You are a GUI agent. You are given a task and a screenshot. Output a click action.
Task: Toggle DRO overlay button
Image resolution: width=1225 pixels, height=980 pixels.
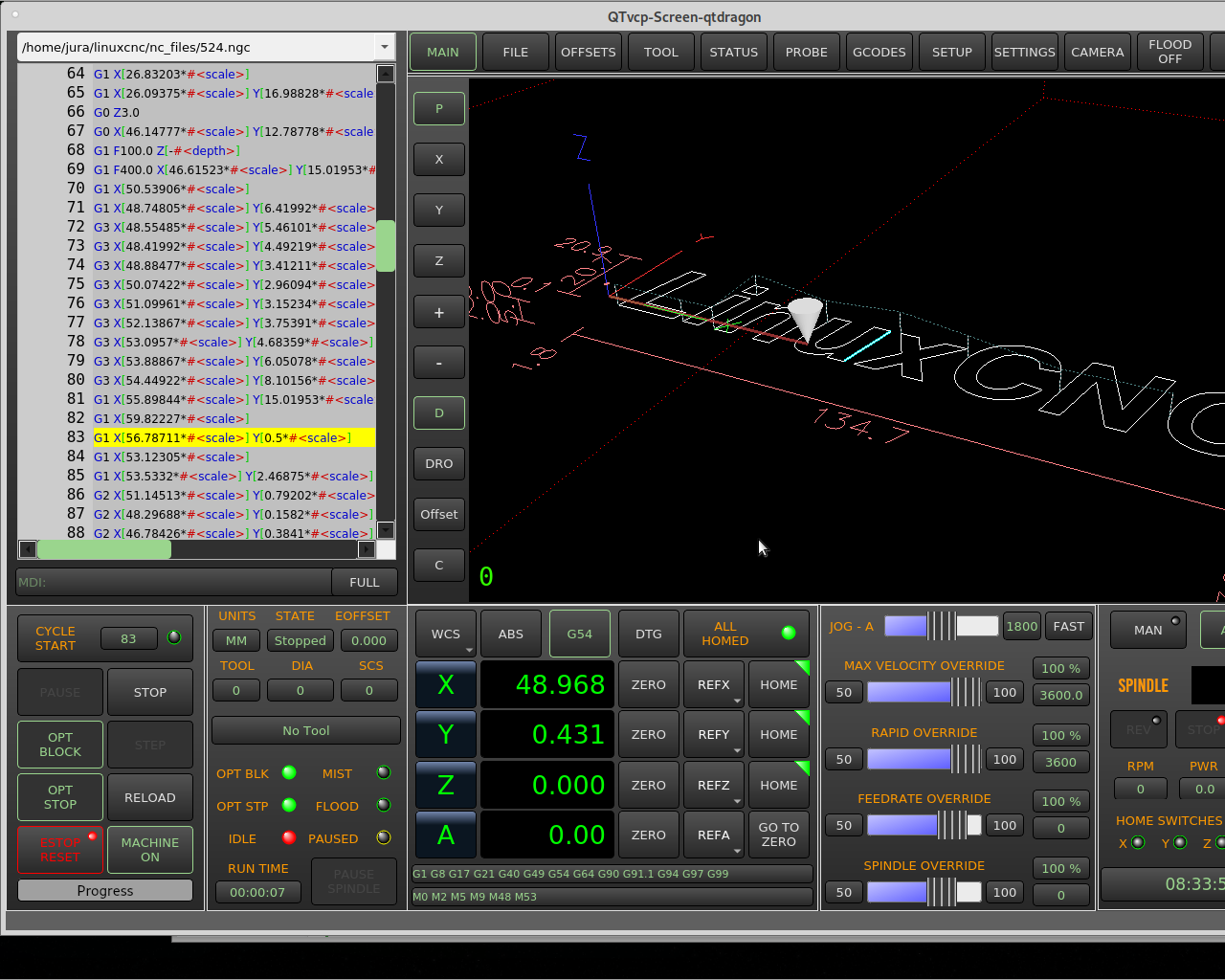pos(439,463)
